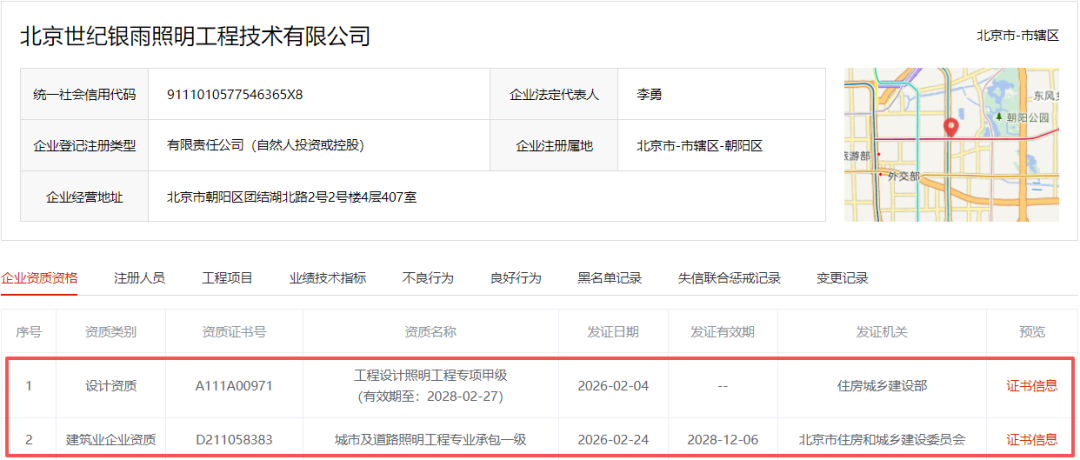Click address 北京市朝阳区团结湖北路2号2号楼4层407室

[291, 198]
